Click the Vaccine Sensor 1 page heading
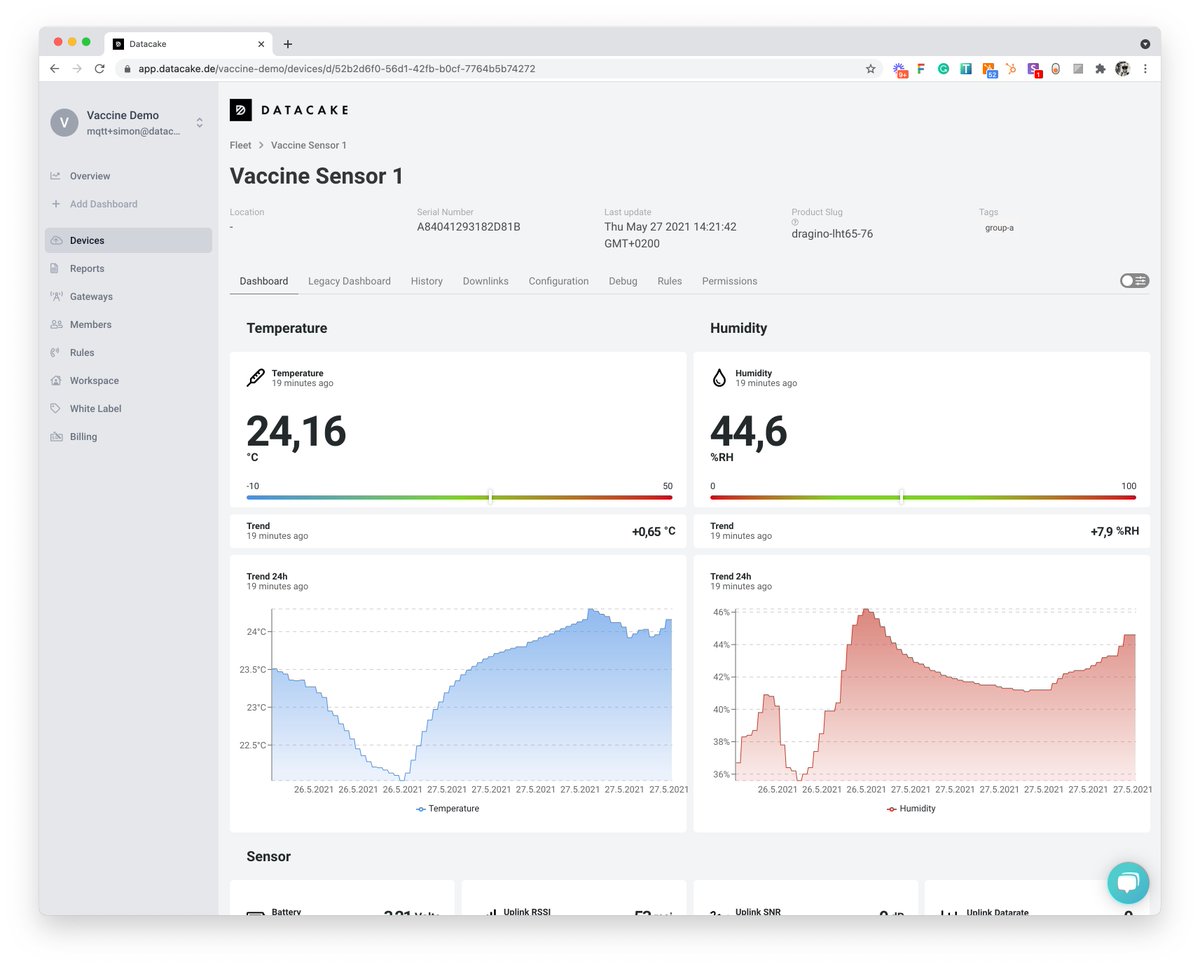The image size is (1200, 967). click(317, 176)
